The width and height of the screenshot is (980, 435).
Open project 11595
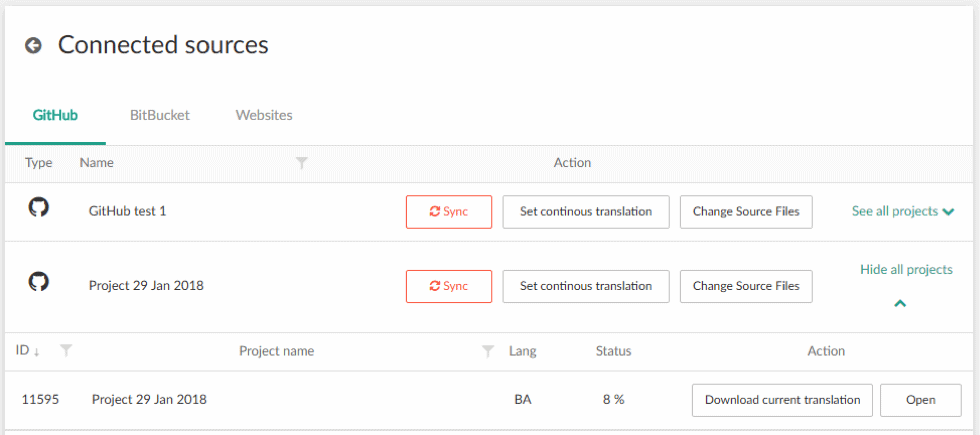tap(921, 400)
